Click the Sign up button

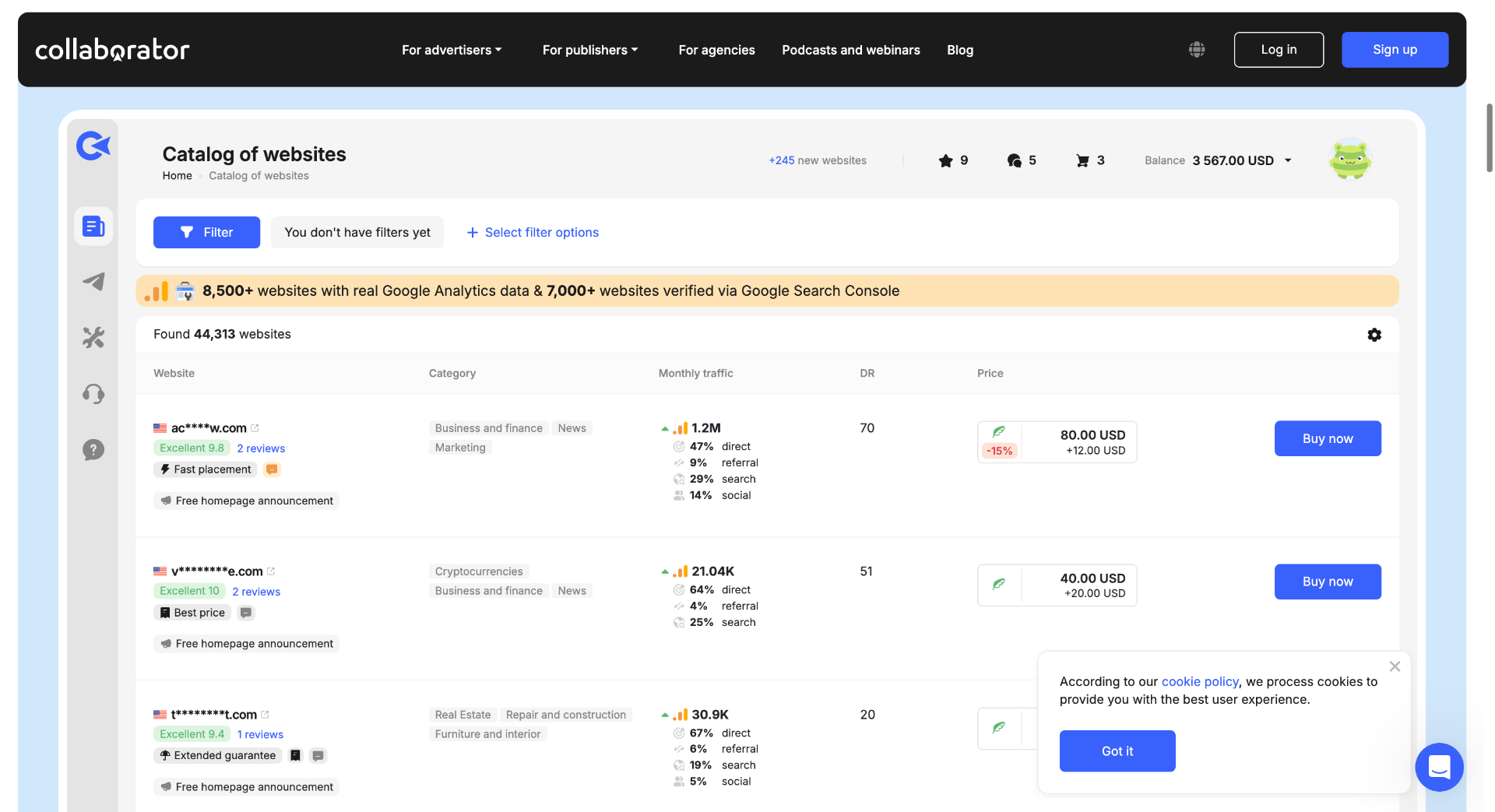1395,50
